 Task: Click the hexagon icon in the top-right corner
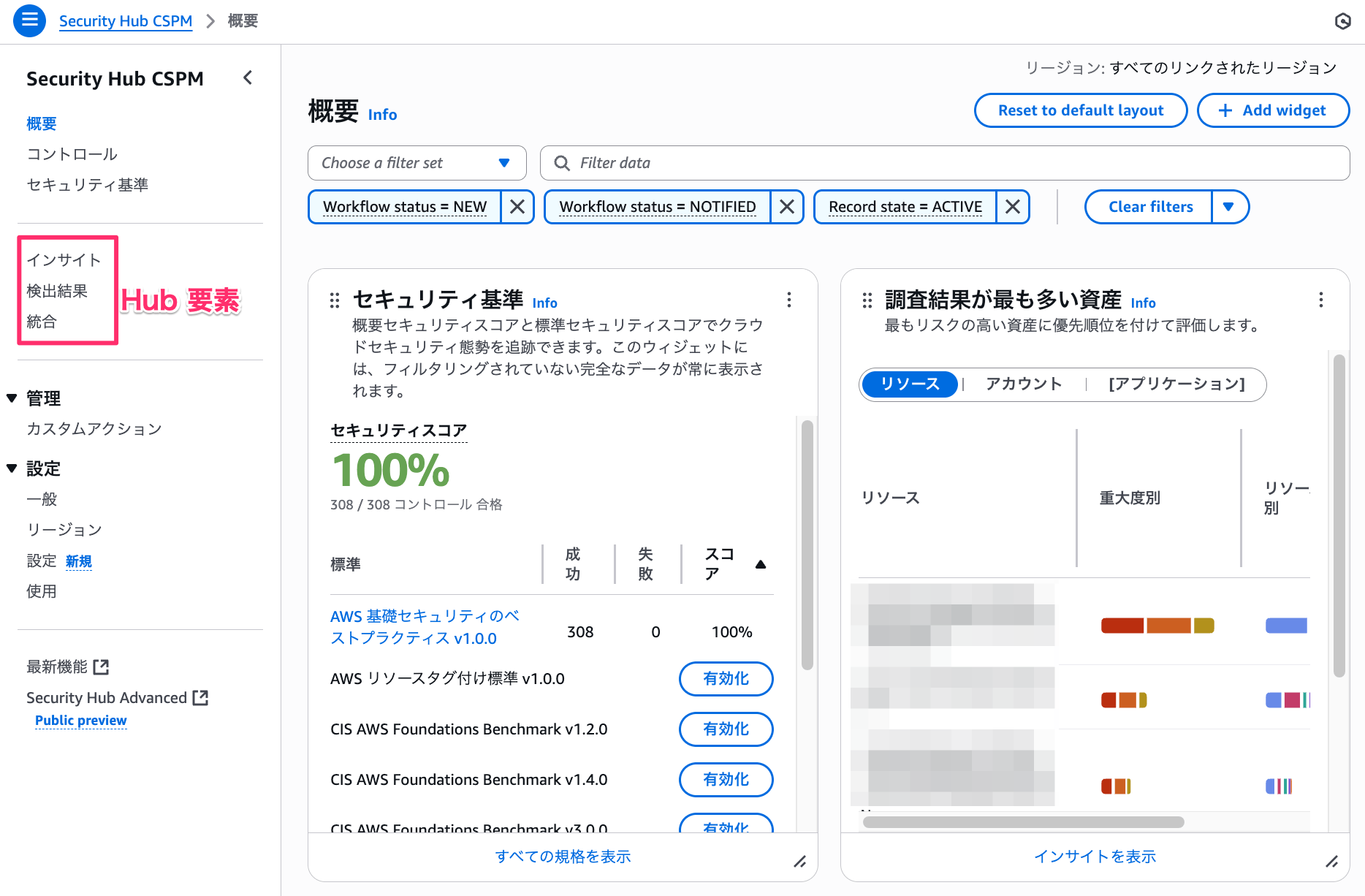pos(1342,21)
